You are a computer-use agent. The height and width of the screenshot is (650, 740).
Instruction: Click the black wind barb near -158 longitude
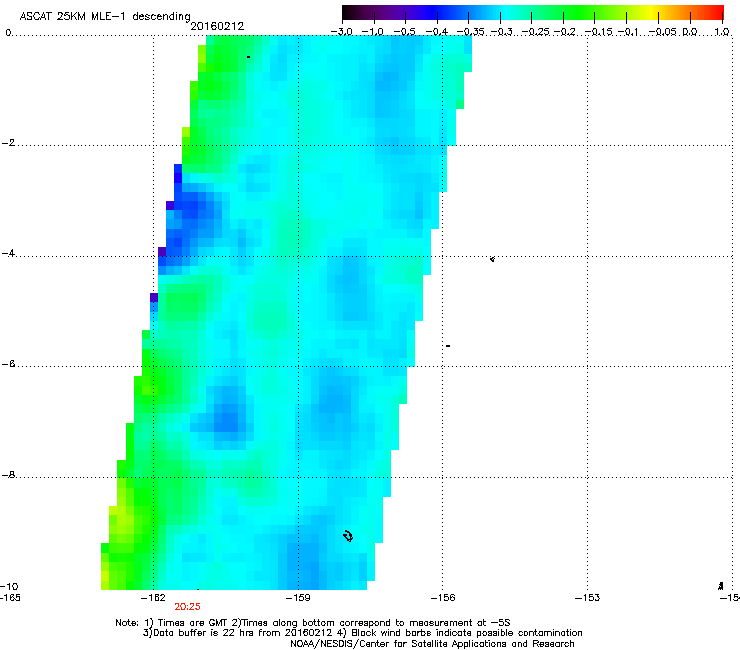(x=348, y=536)
